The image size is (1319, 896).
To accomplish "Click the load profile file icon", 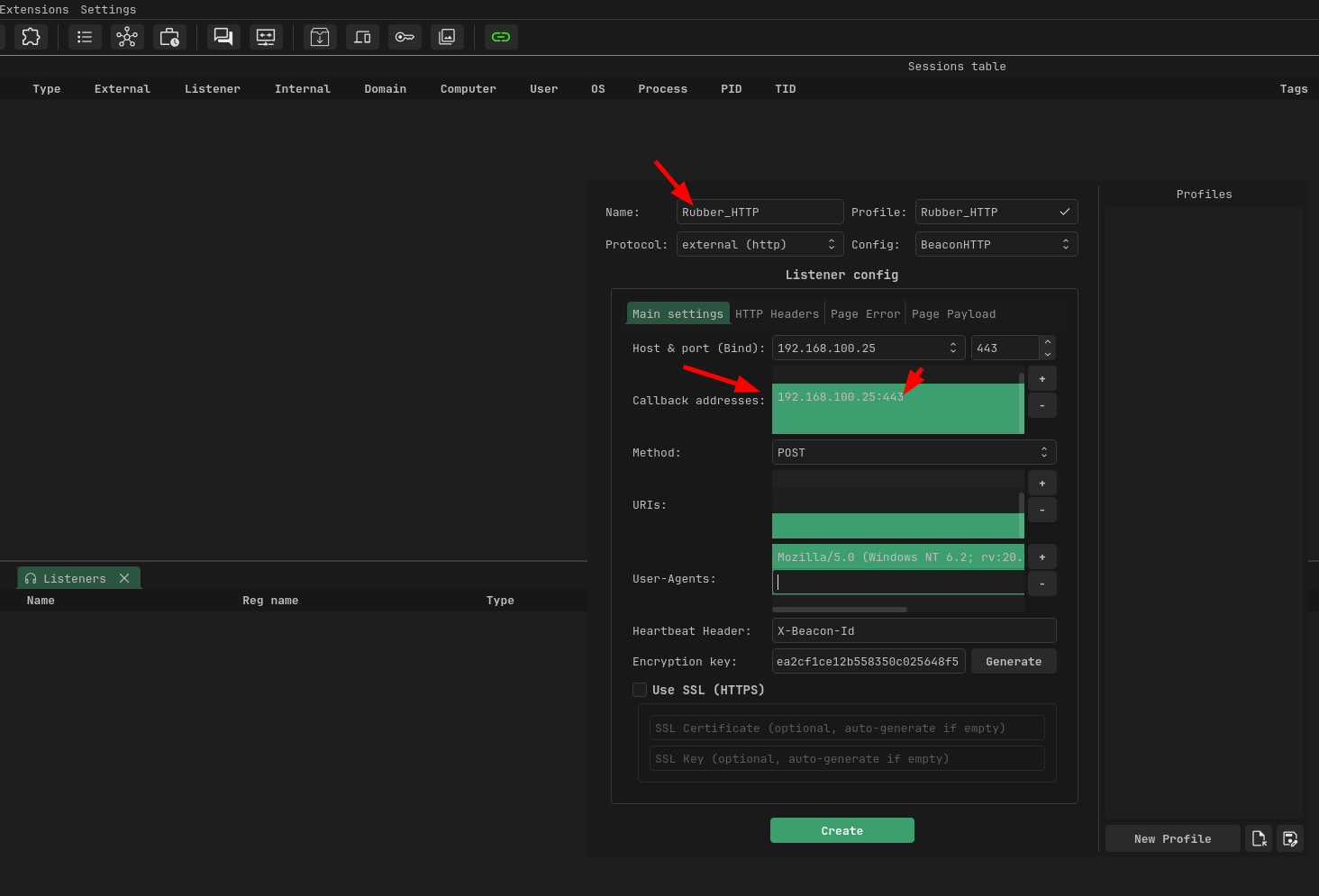I will [1259, 838].
